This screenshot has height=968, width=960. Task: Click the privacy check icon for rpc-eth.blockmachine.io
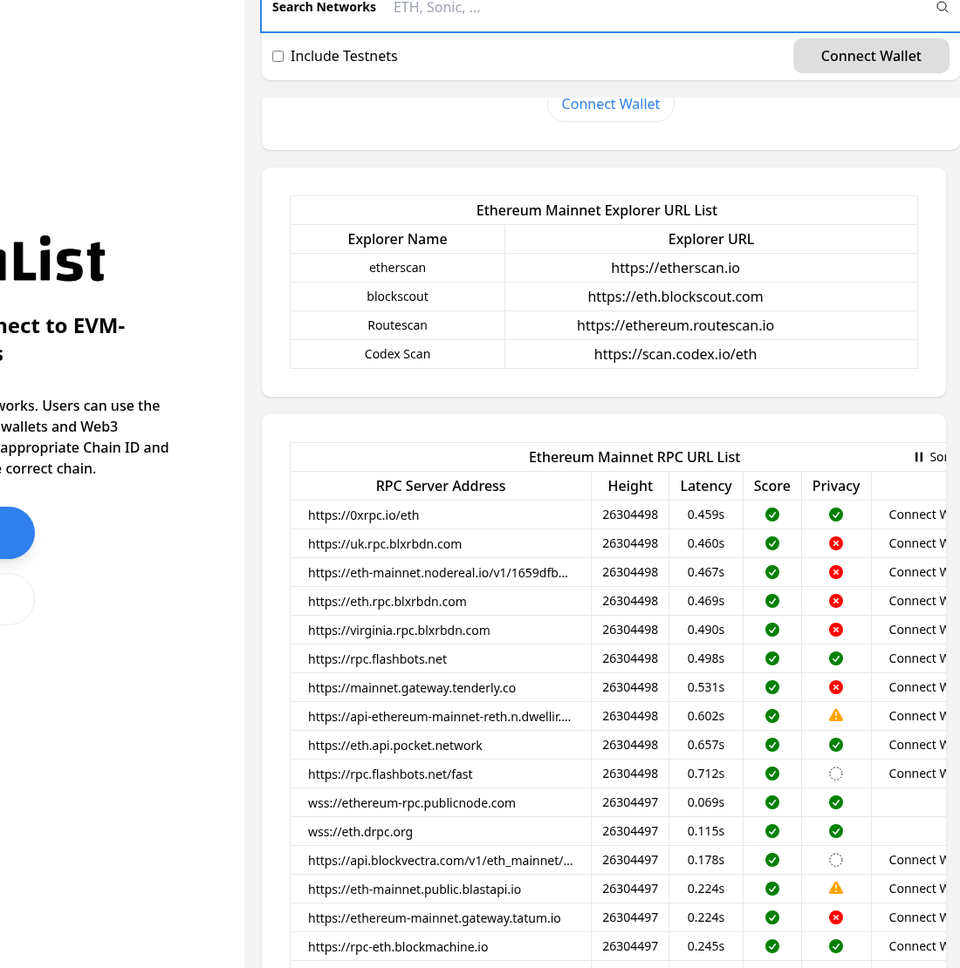tap(836, 946)
